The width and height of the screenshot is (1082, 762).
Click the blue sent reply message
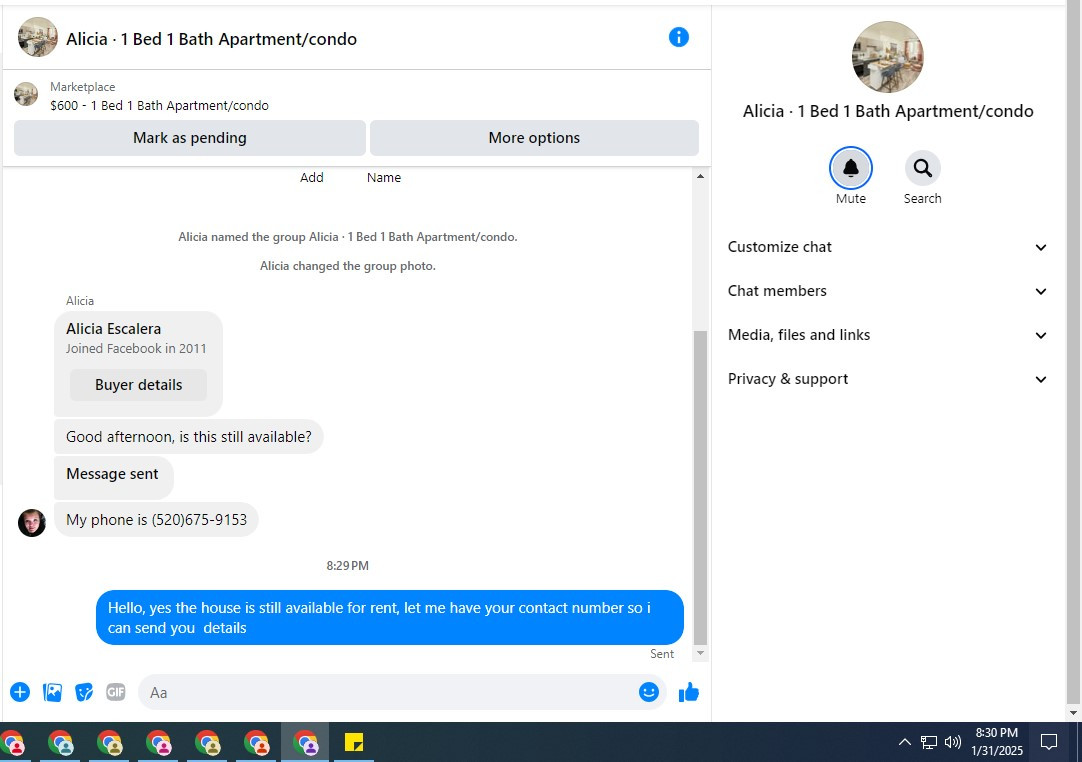click(390, 618)
